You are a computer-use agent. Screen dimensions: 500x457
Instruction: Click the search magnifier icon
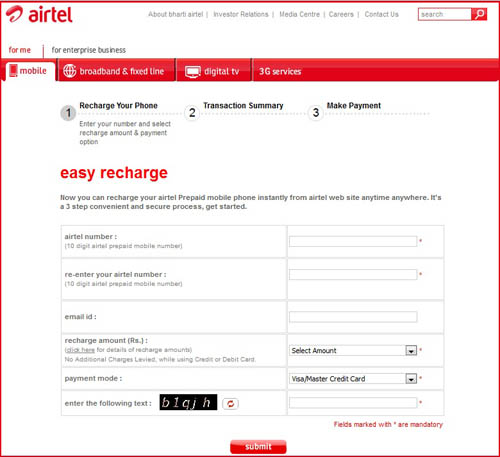point(479,14)
